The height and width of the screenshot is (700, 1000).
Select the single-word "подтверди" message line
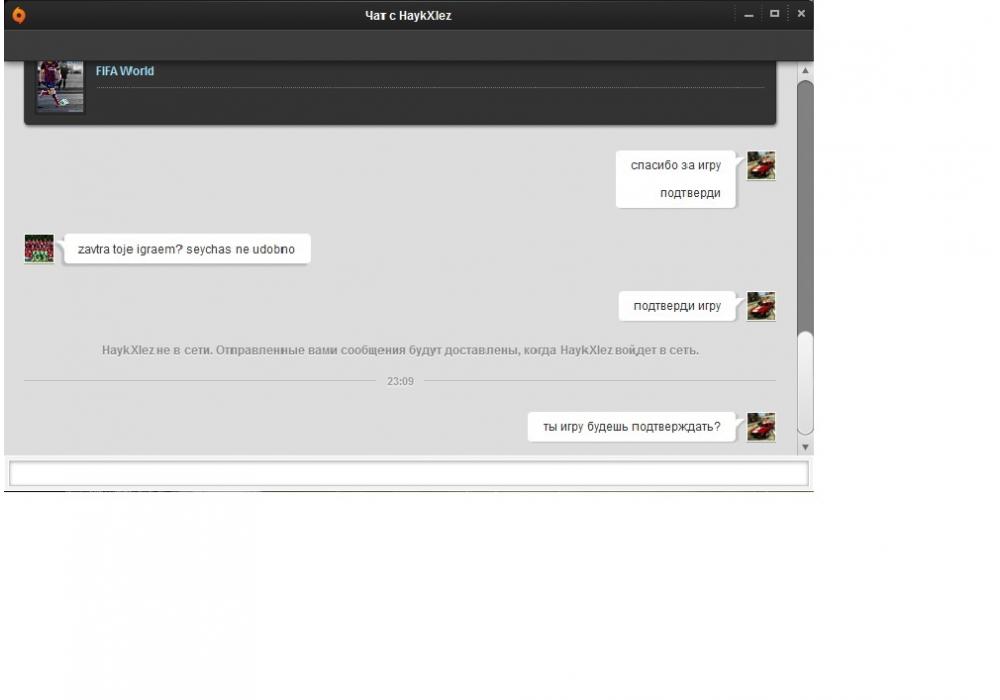click(690, 193)
